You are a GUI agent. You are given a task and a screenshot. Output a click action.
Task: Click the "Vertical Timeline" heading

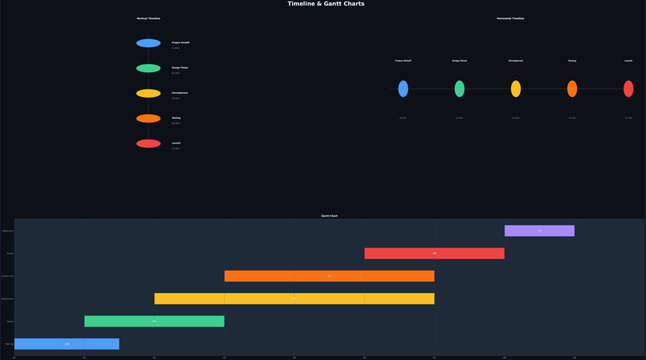[148, 19]
